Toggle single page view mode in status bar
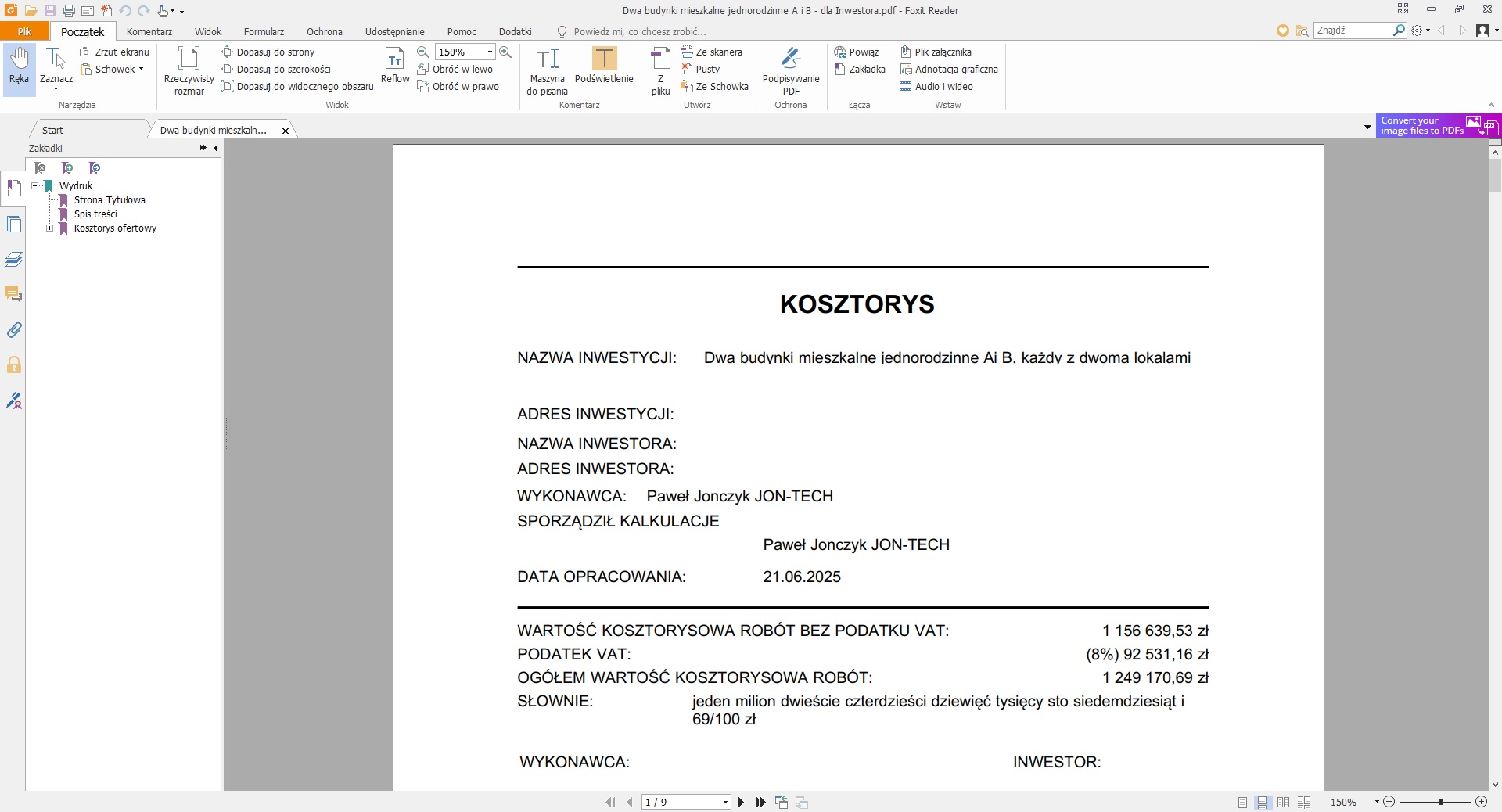1502x812 pixels. point(1242,803)
